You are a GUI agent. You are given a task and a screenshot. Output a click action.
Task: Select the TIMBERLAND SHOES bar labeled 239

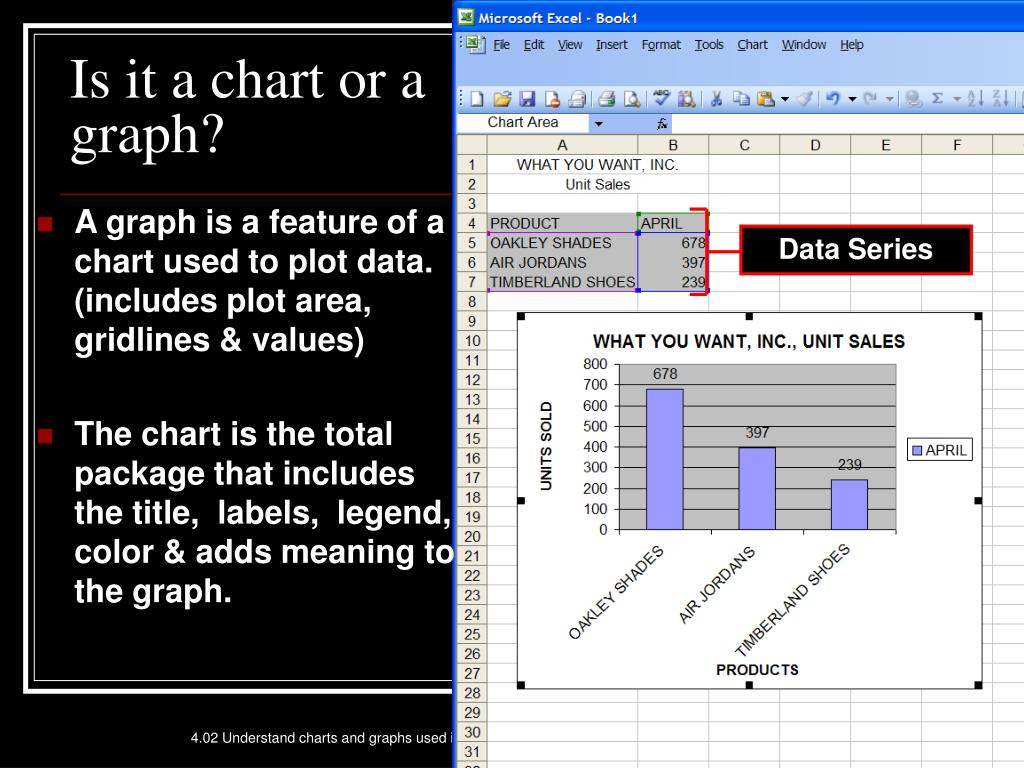coord(849,505)
